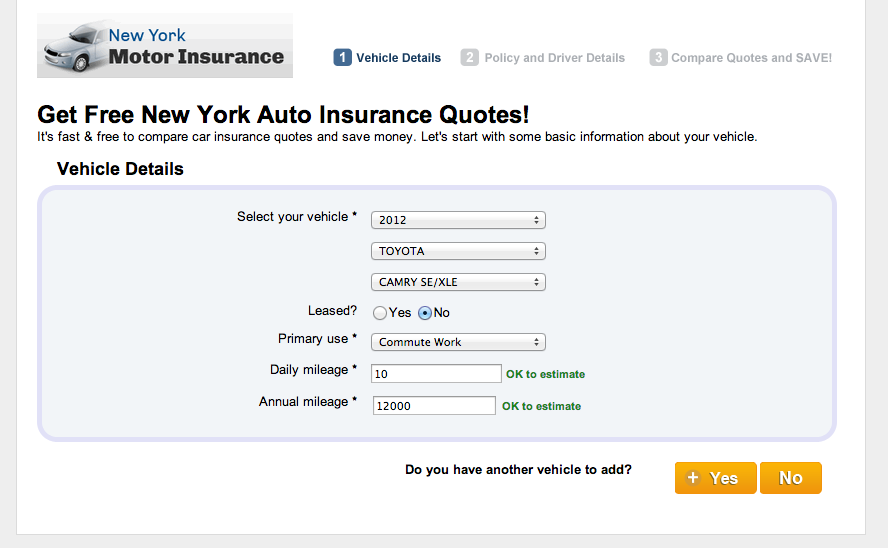Click Yes to add another vehicle
Screen dimensions: 888x548
pyautogui.click(x=715, y=478)
